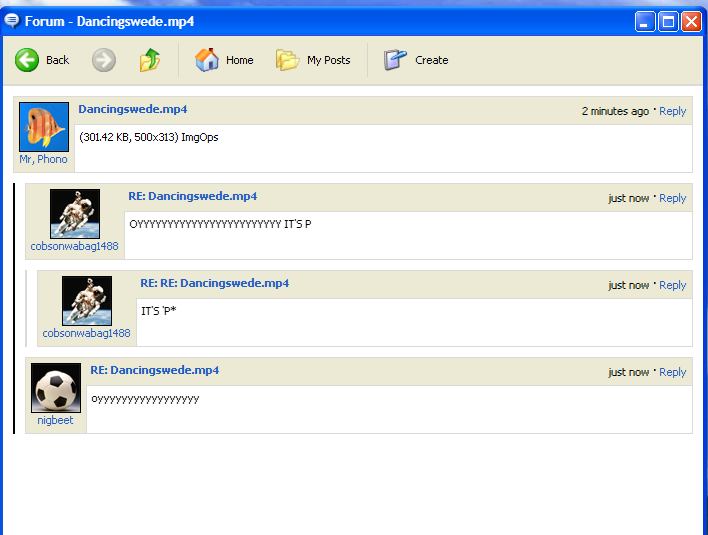
Task: Select the soccer ball avatar
Action: [56, 388]
